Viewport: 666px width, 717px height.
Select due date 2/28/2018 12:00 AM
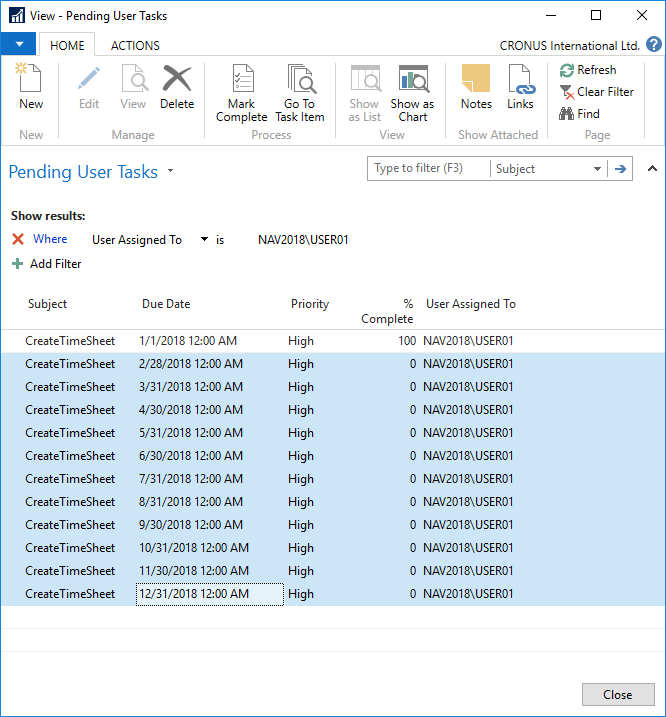tap(191, 364)
